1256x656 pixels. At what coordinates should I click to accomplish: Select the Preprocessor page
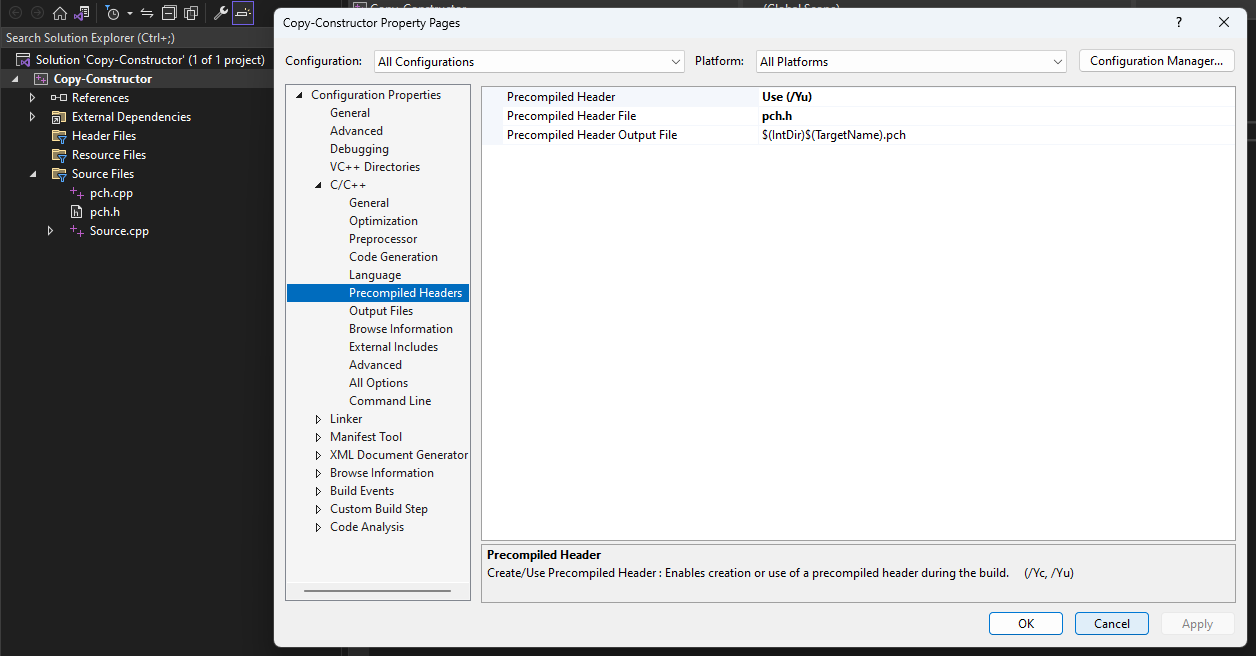click(x=383, y=239)
